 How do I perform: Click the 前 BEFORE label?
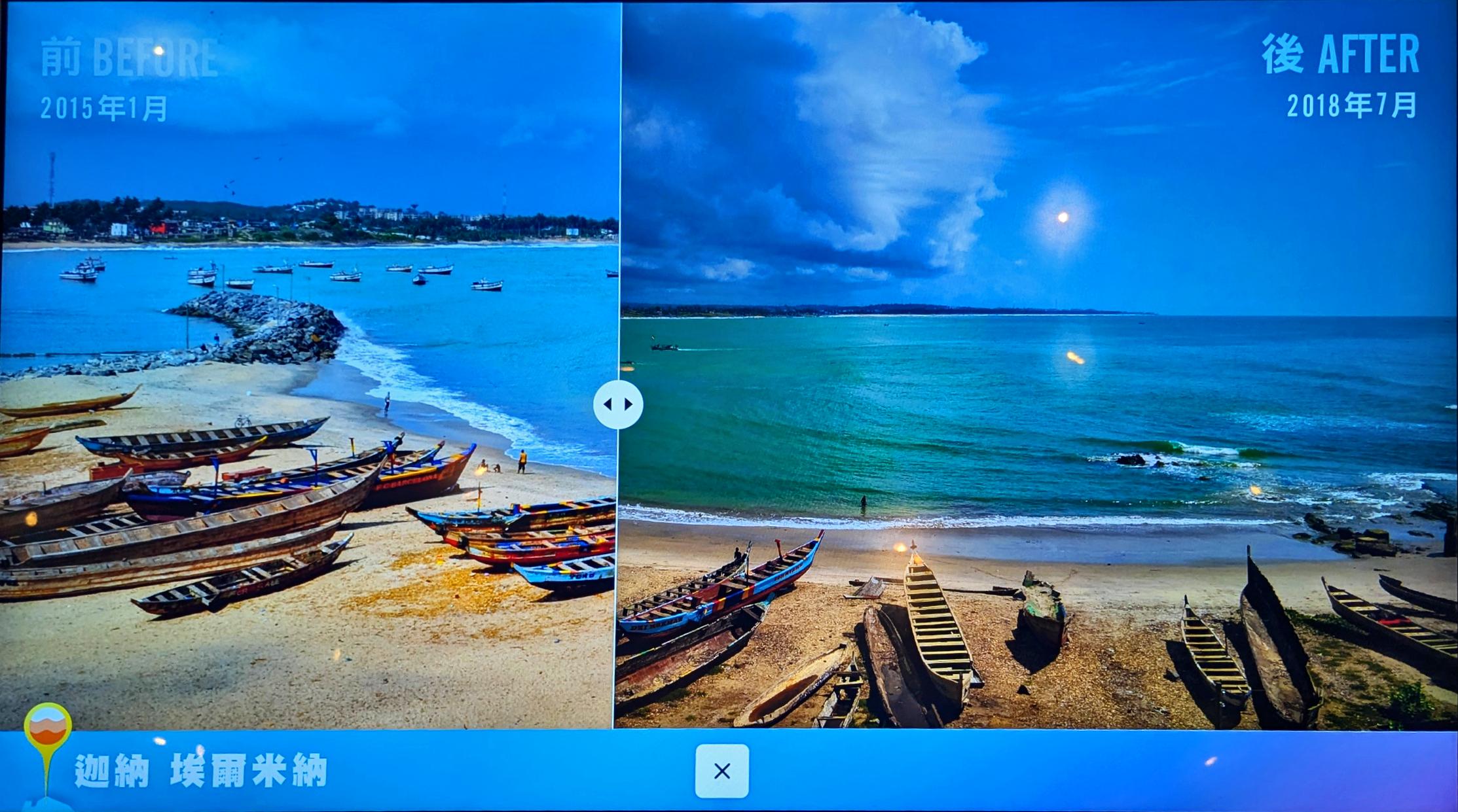(129, 58)
